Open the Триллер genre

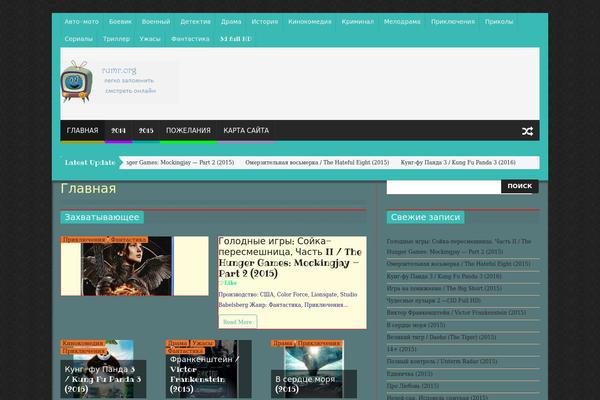116,39
